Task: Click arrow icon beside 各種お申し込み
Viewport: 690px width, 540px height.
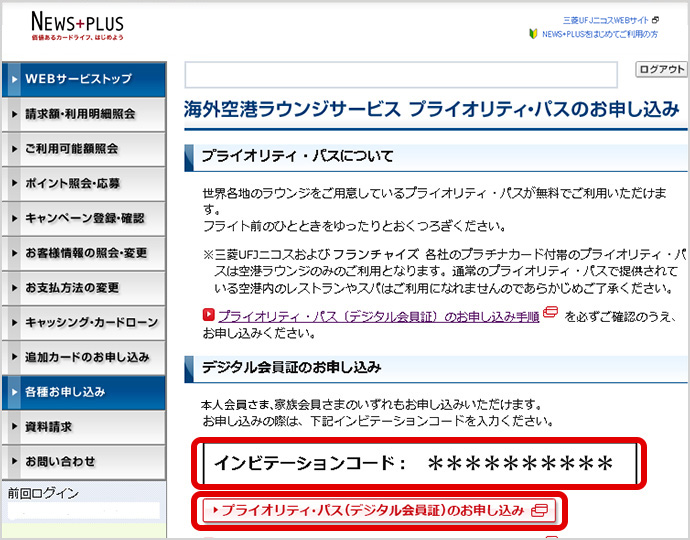Action: (x=14, y=392)
